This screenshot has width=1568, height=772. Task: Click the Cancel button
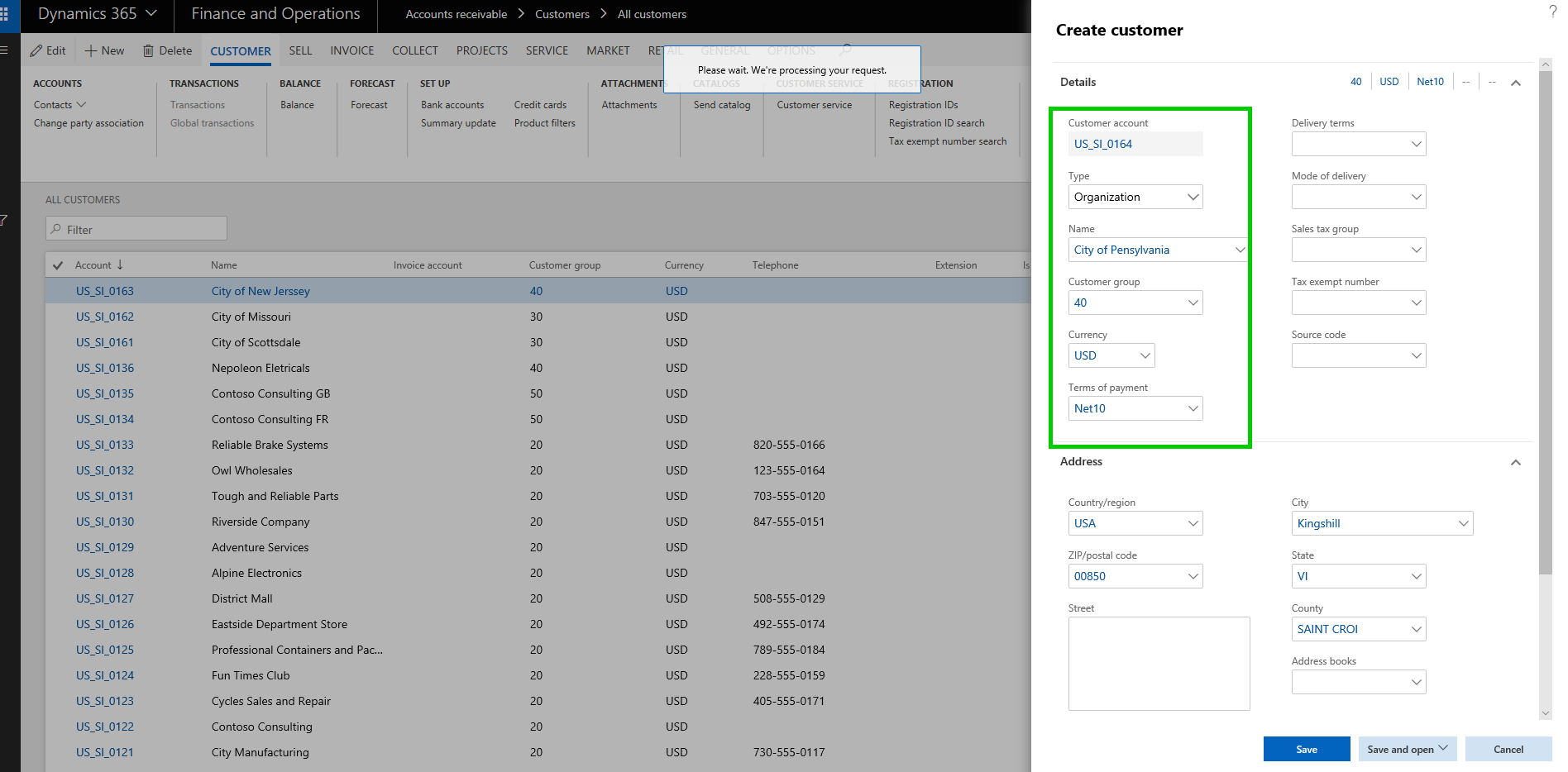coord(1508,749)
